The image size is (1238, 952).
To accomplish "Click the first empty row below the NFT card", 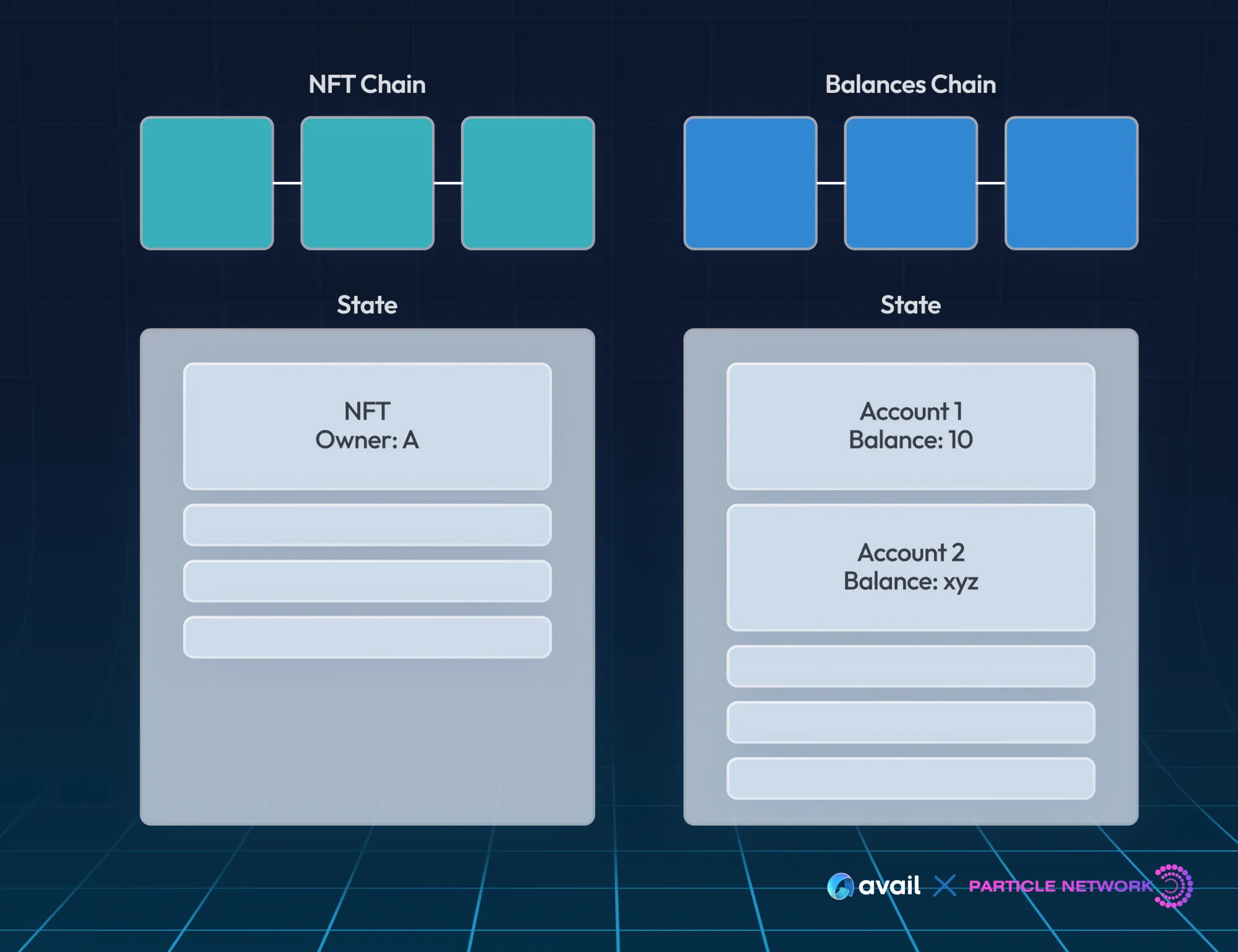I will (367, 525).
